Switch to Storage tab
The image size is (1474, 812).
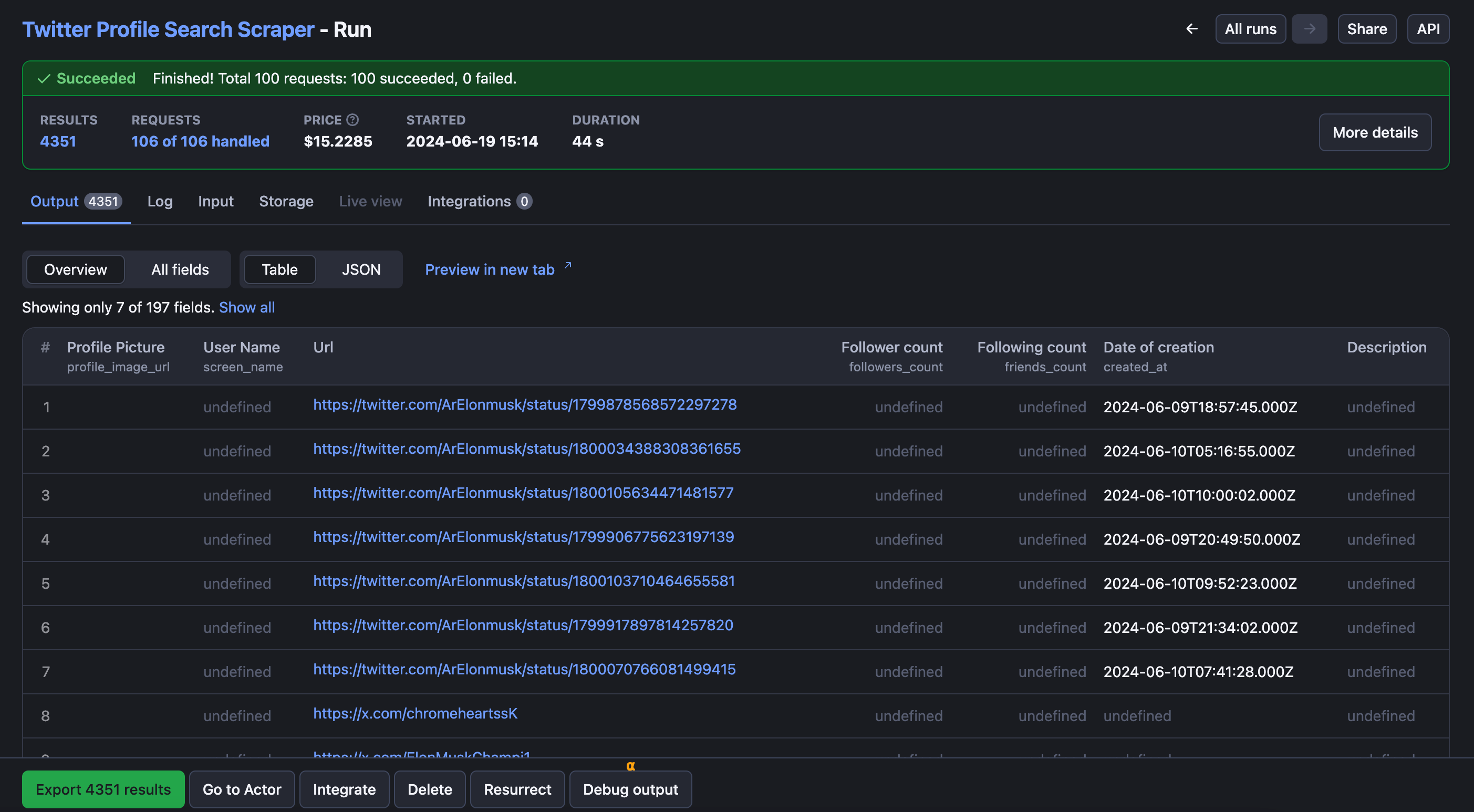coord(286,202)
